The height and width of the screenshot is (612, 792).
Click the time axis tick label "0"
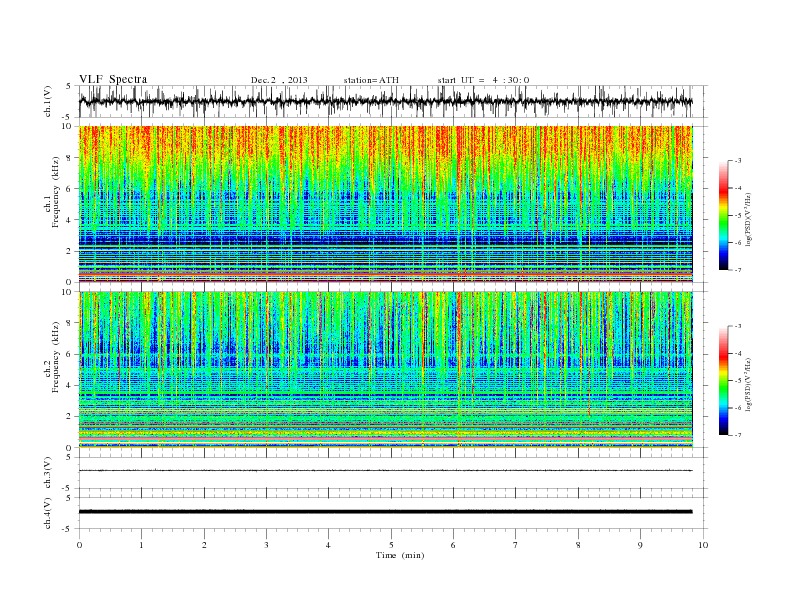[79, 545]
